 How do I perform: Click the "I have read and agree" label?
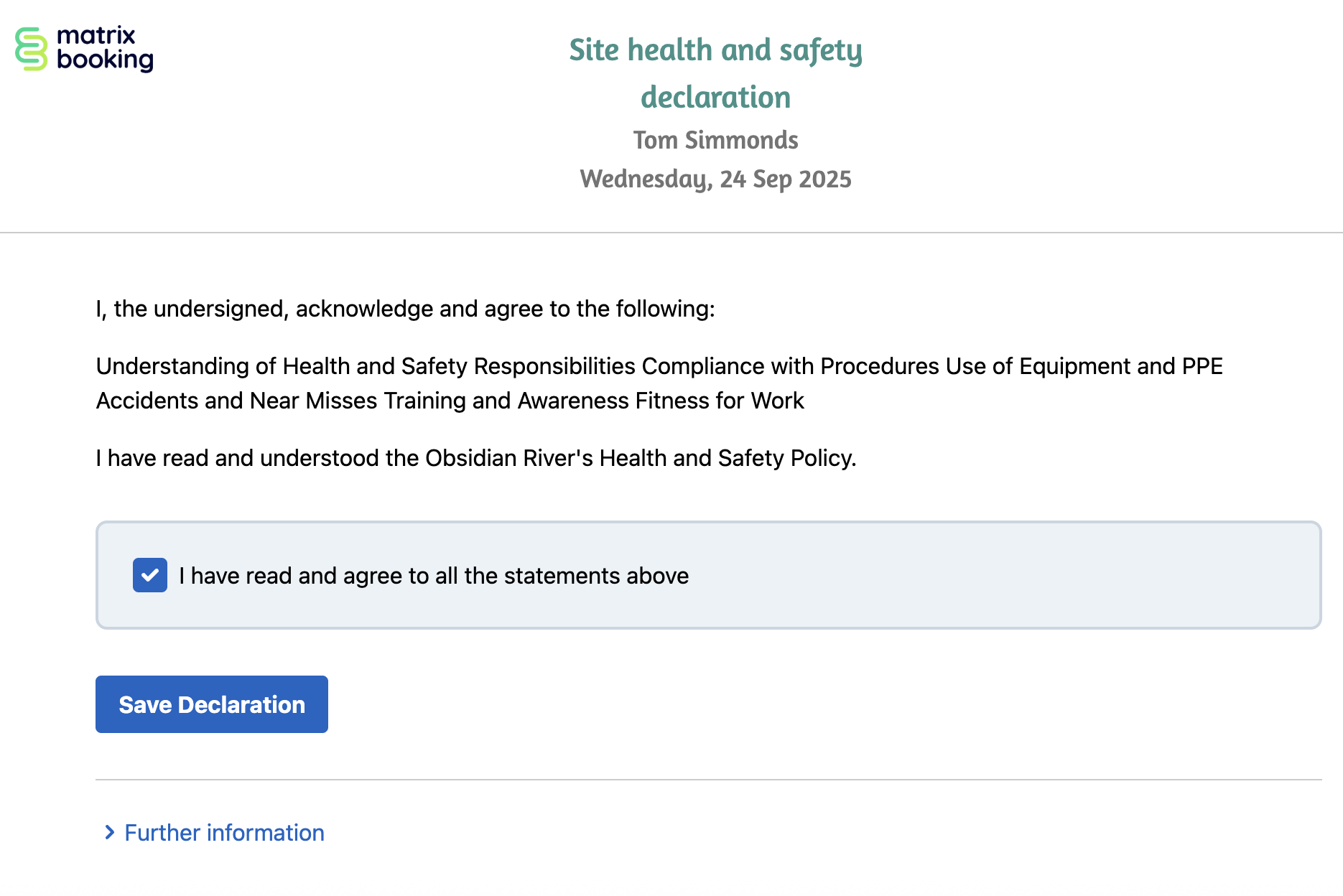[x=434, y=576]
